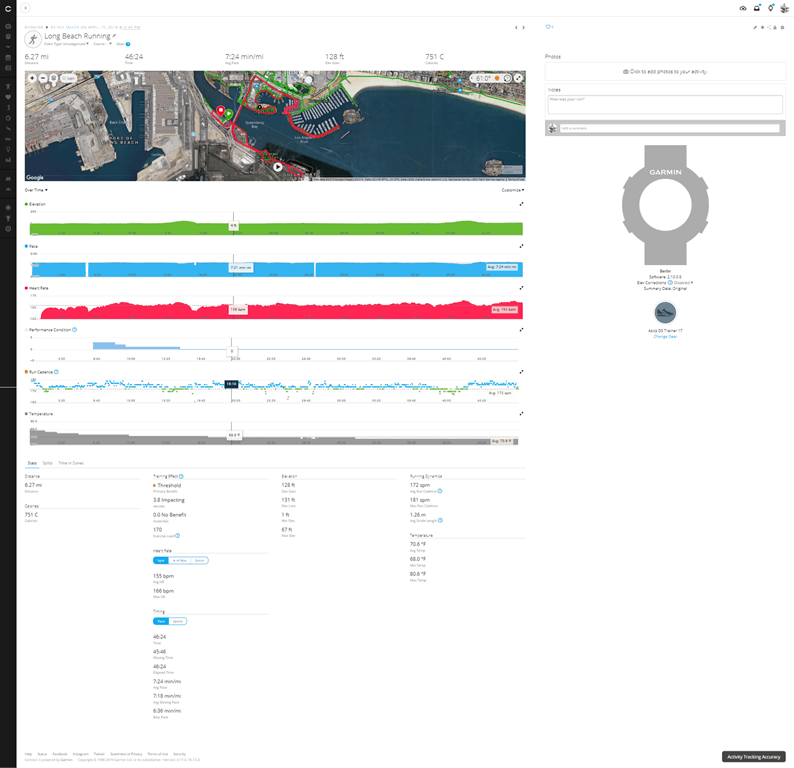Select bpm heart rate view
794x768 pixels.
point(161,560)
